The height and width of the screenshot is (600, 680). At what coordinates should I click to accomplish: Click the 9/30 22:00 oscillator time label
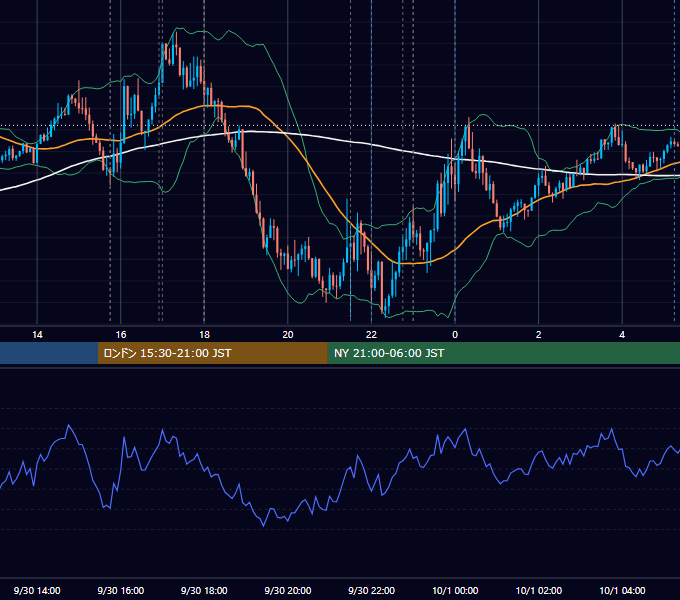click(x=372, y=590)
